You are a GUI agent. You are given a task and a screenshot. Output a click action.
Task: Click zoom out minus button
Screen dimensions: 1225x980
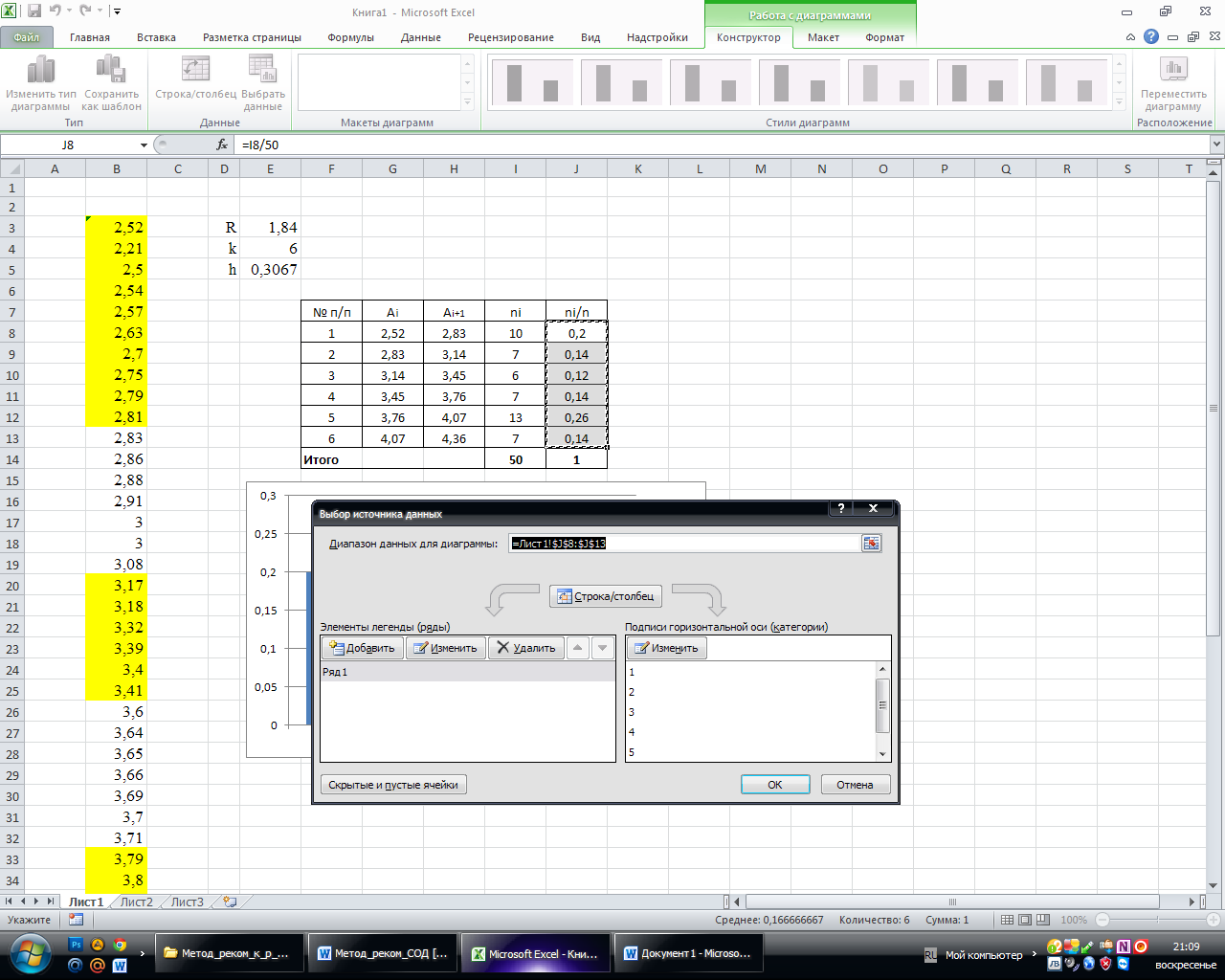1102,920
